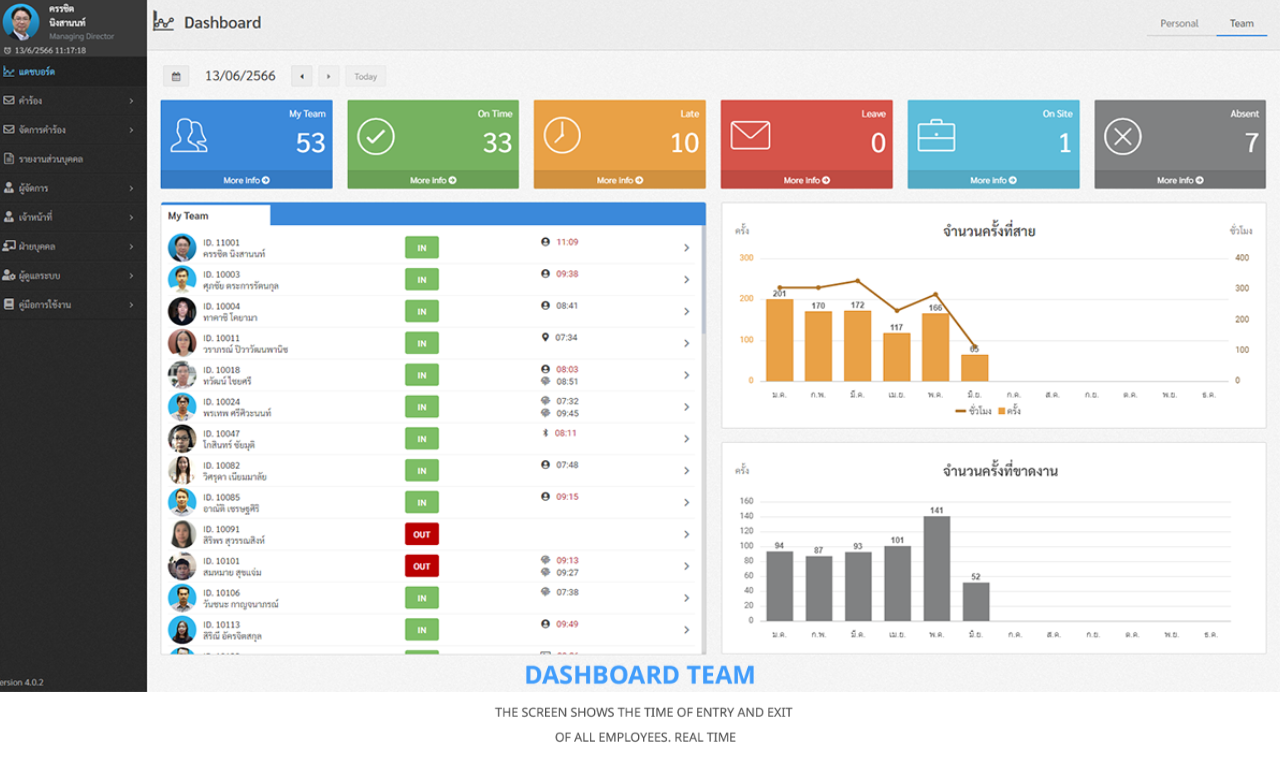1280x769 pixels.
Task: Click the Today button
Action: click(x=365, y=77)
